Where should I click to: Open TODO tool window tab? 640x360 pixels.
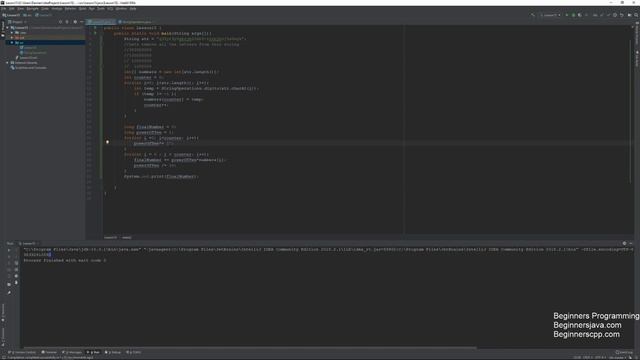133,352
